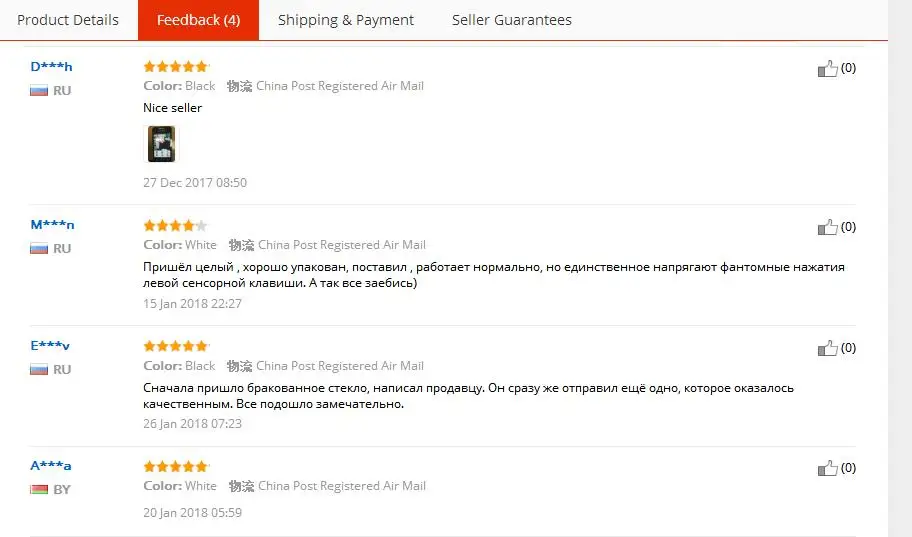This screenshot has width=912, height=537.
Task: Click thumbs-up icon on D***h's review
Action: pos(827,69)
